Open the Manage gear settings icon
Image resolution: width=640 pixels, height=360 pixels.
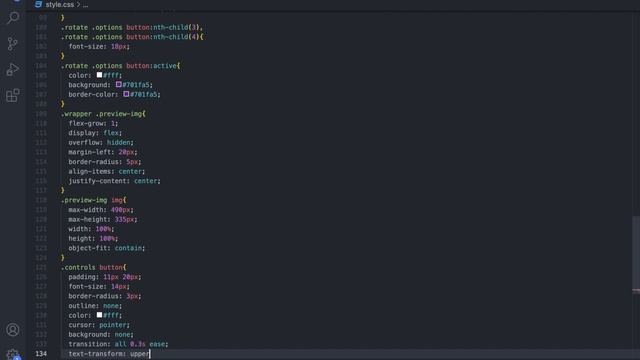pos(13,354)
